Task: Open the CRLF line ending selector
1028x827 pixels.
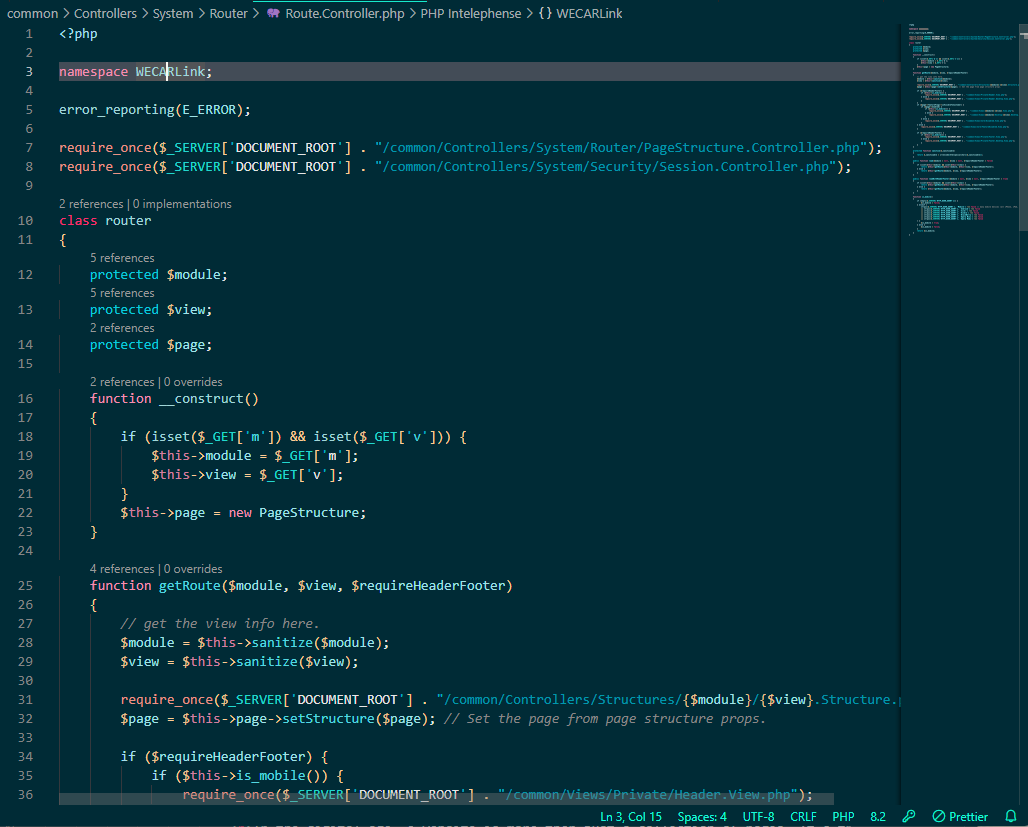Action: (x=803, y=816)
